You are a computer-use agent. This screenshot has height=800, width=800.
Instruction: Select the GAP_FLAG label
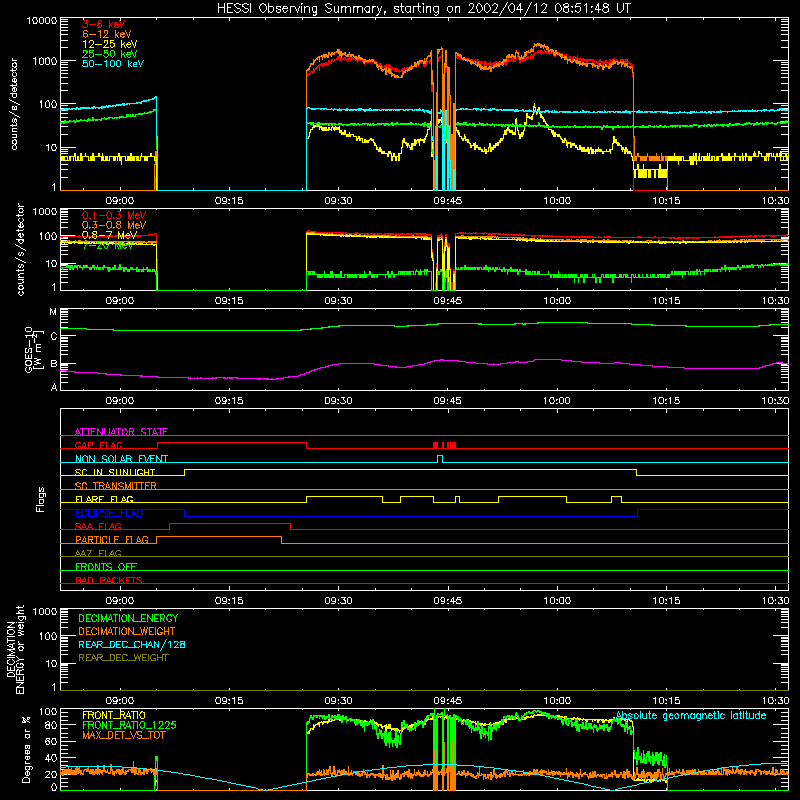[x=98, y=445]
